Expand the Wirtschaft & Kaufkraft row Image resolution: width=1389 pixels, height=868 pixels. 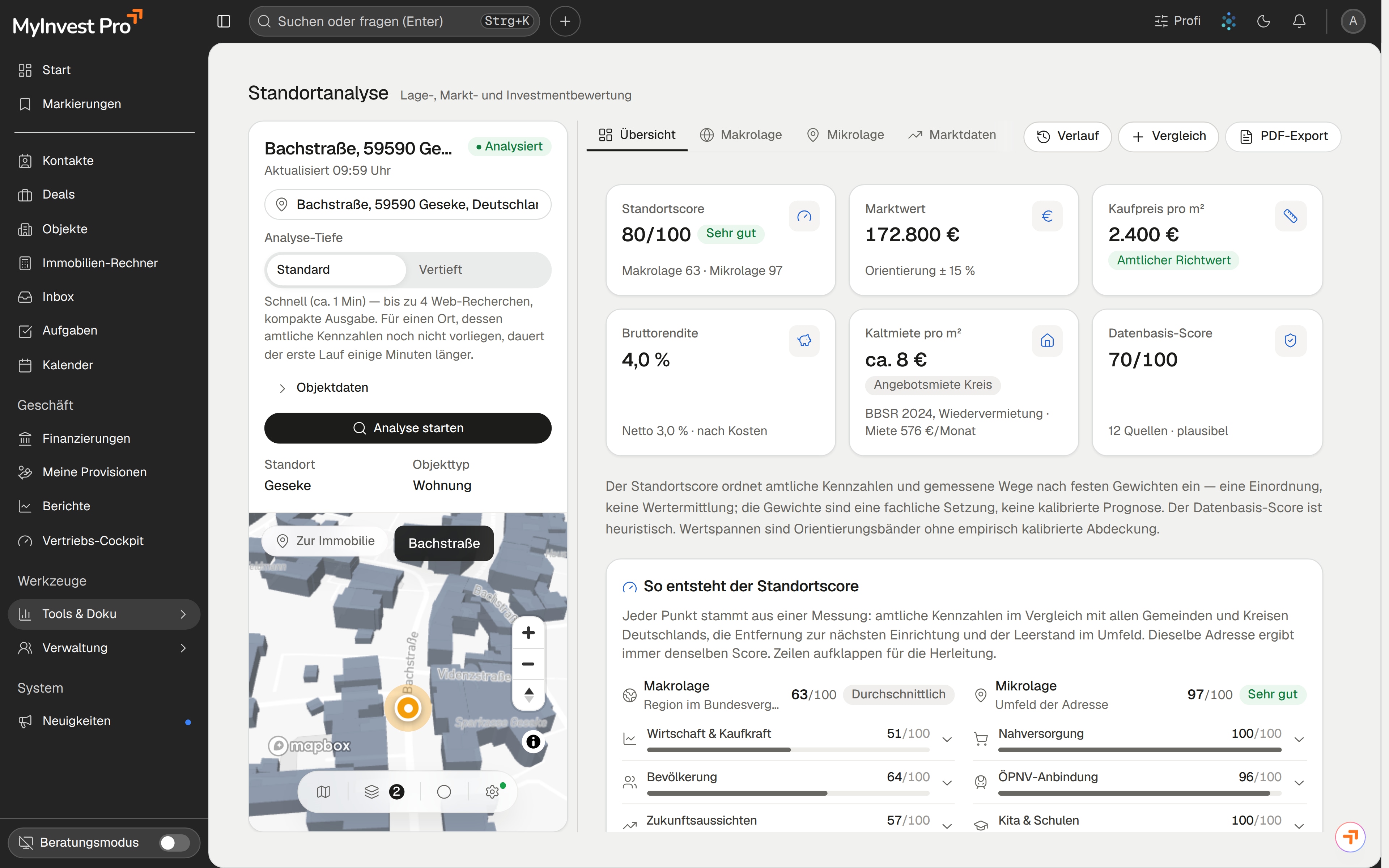787,739
